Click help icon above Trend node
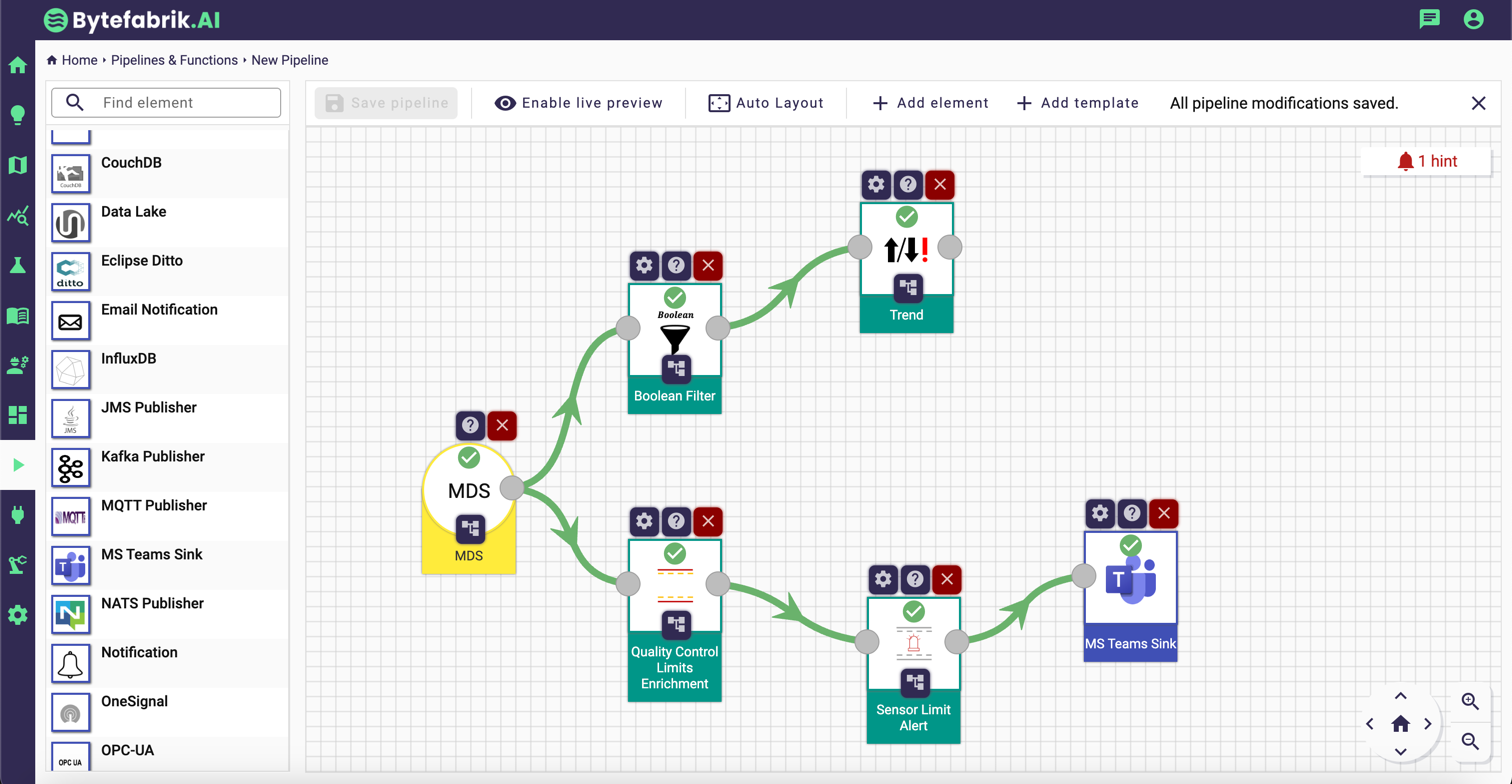1512x784 pixels. (x=908, y=184)
